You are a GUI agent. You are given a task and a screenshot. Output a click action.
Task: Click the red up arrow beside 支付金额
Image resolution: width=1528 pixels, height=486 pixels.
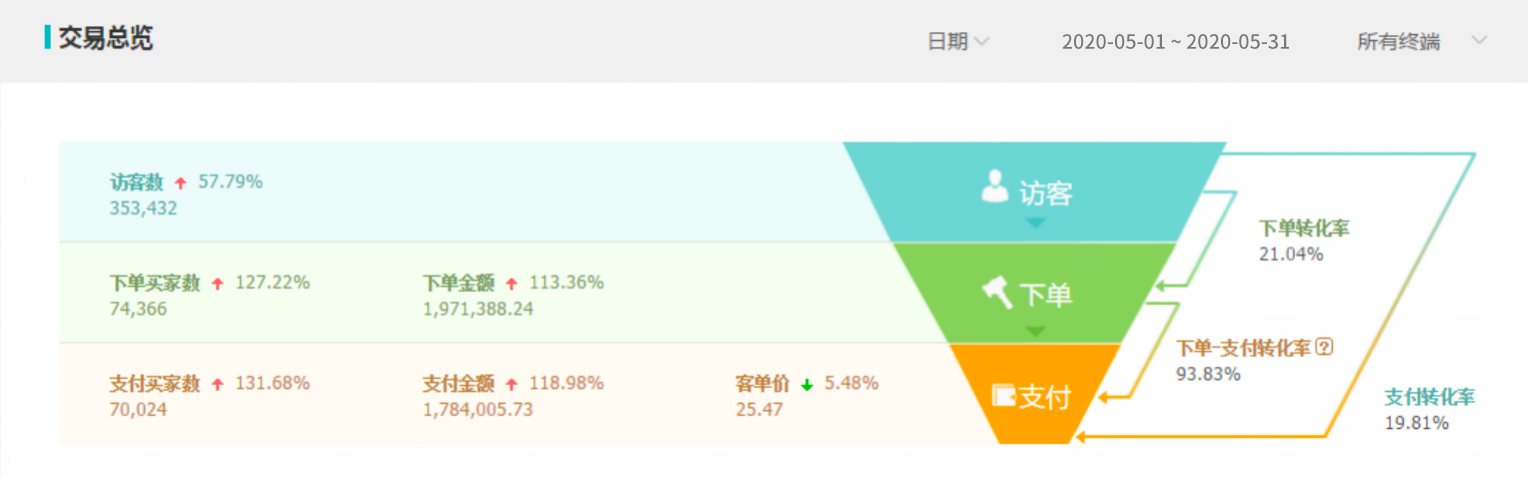512,384
